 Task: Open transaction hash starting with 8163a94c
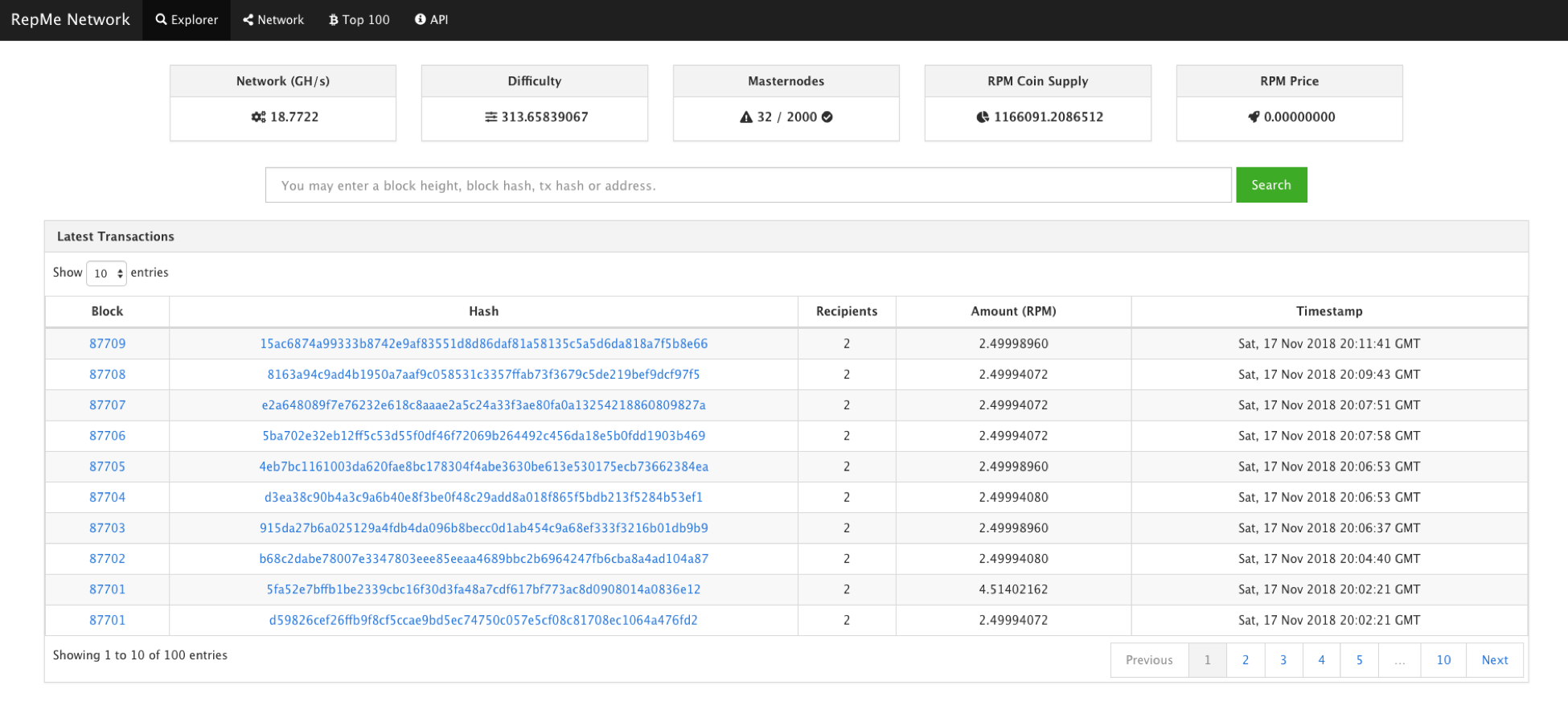point(483,375)
